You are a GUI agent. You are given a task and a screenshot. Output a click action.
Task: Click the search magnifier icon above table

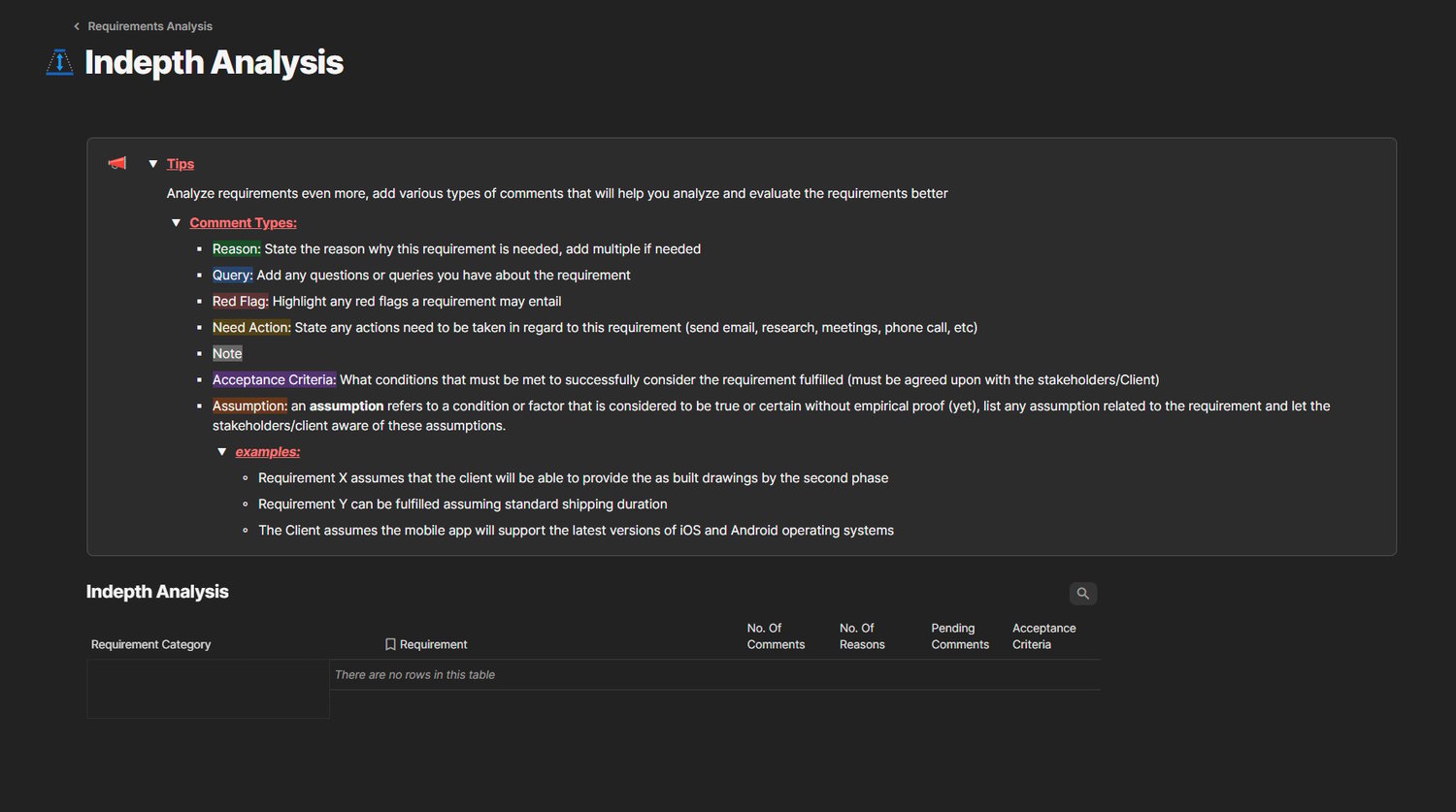click(1083, 593)
